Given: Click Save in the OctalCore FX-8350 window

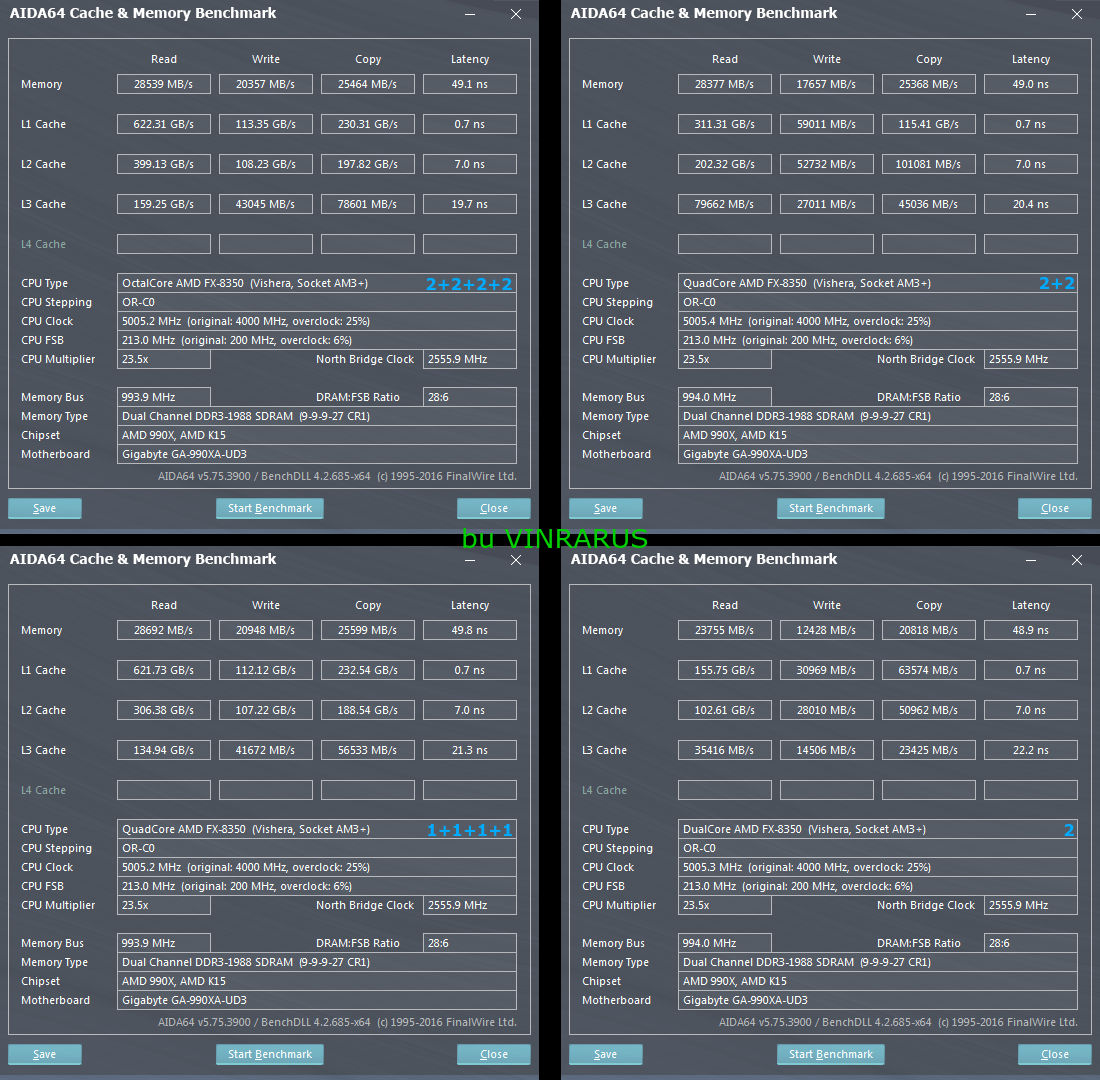Looking at the screenshot, I should click(x=44, y=508).
